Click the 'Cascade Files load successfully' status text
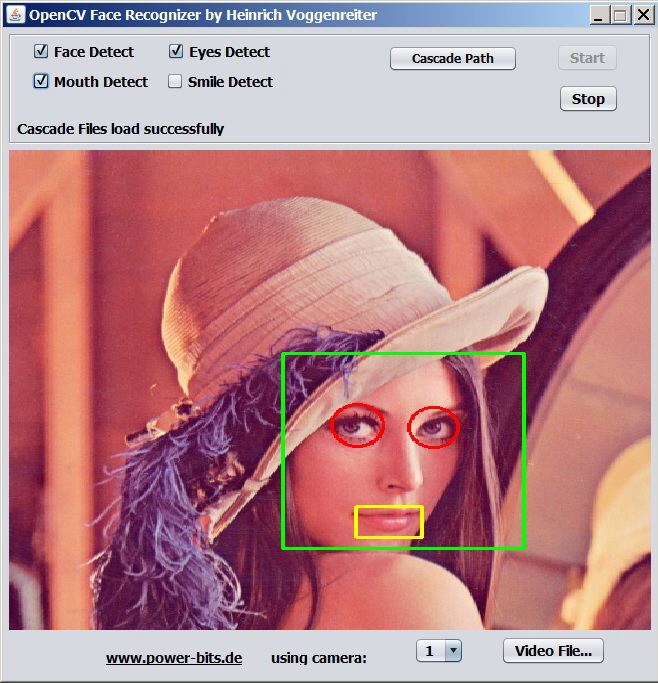Viewport: 658px width, 683px height. [121, 129]
